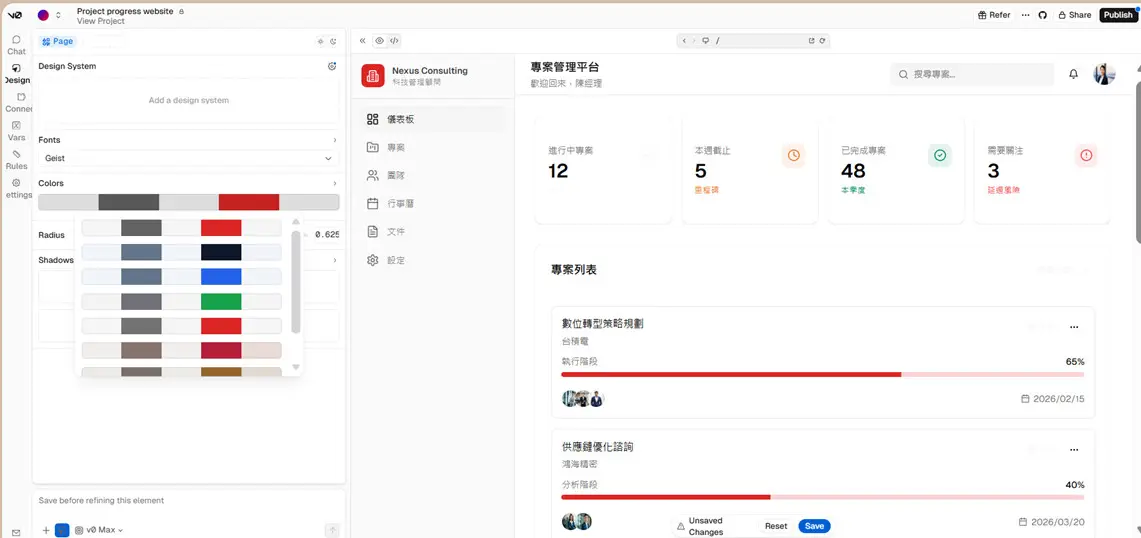This screenshot has height=538, width=1141.
Task: Click the Refer button
Action: [x=993, y=15]
